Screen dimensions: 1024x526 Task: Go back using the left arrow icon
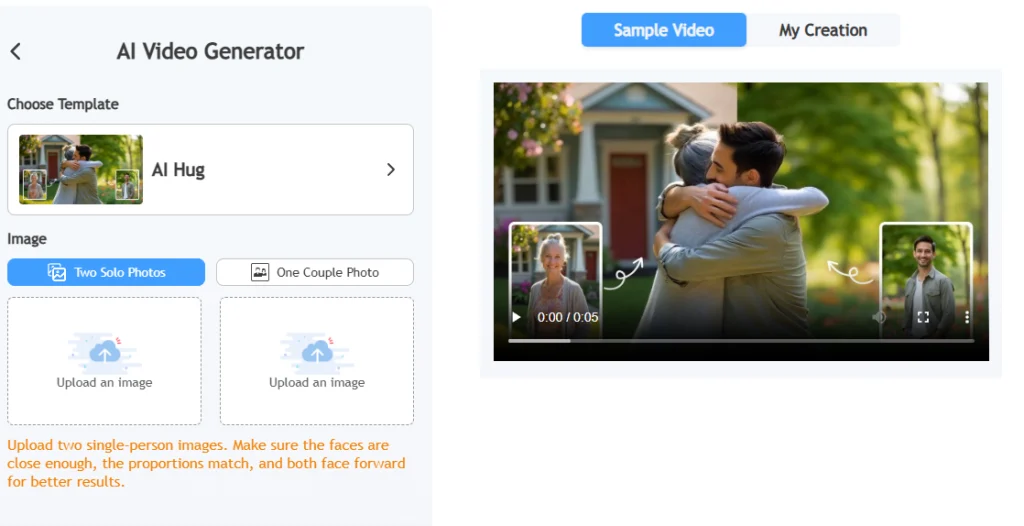16,51
